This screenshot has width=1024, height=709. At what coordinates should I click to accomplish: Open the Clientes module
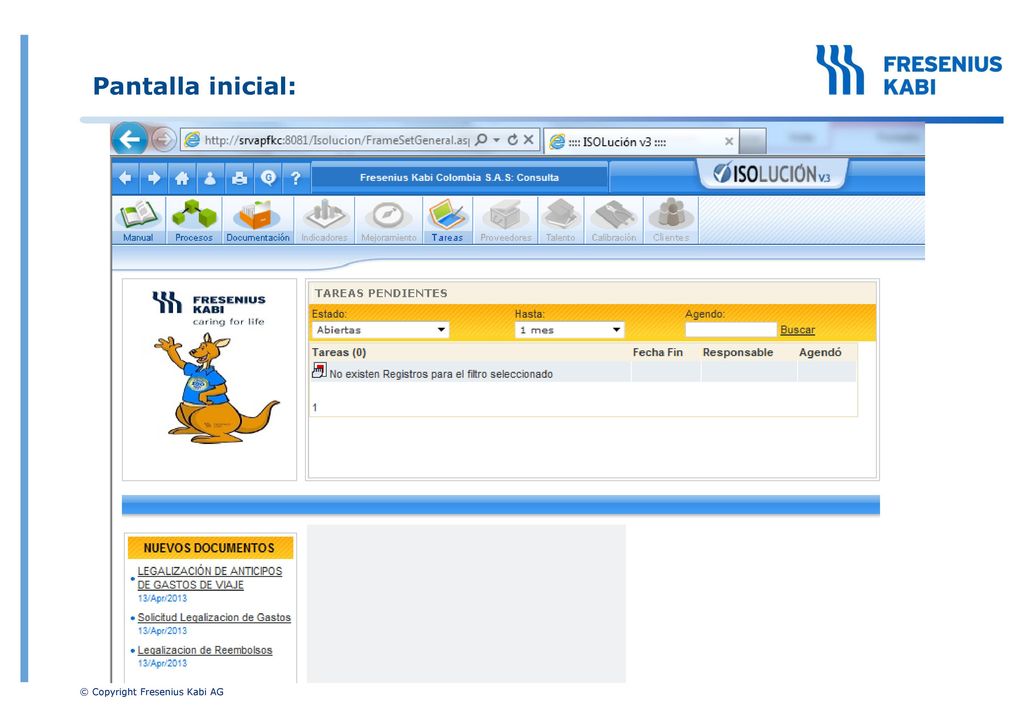pos(671,221)
